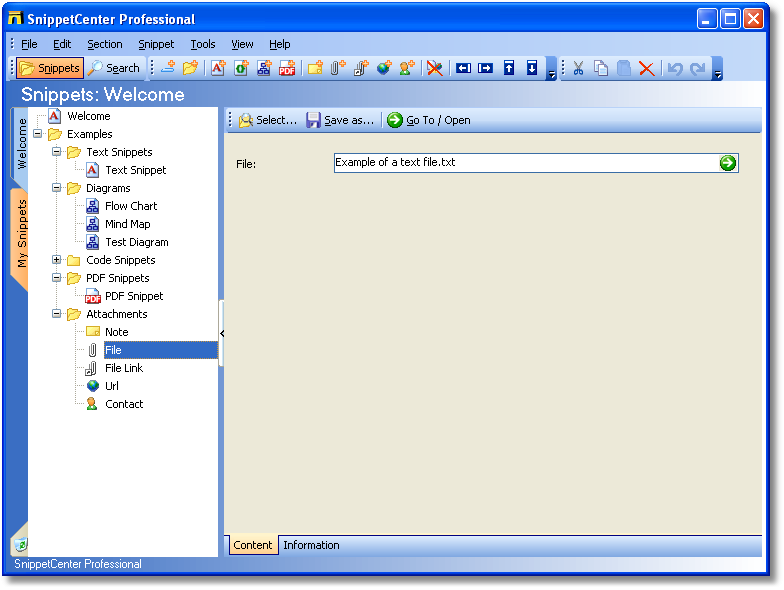Viewport: 784px width, 590px height.
Task: Click the Save as... button
Action: coord(340,120)
